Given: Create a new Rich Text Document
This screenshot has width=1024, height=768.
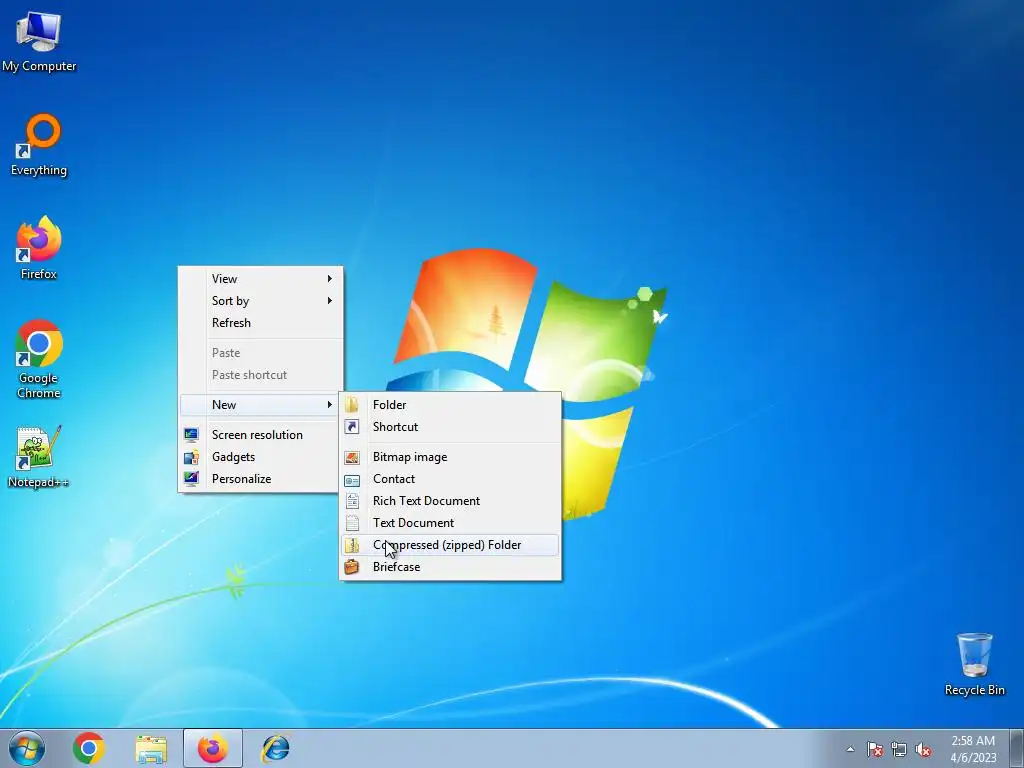Looking at the screenshot, I should [450, 501].
